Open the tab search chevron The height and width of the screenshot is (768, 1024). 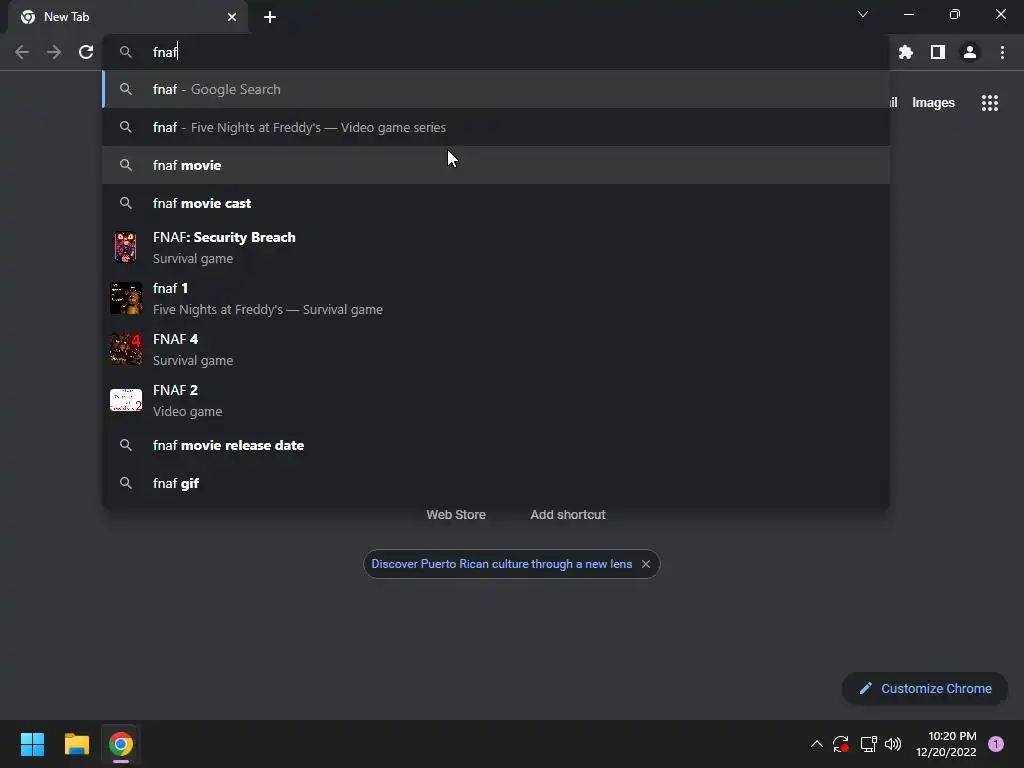(863, 14)
